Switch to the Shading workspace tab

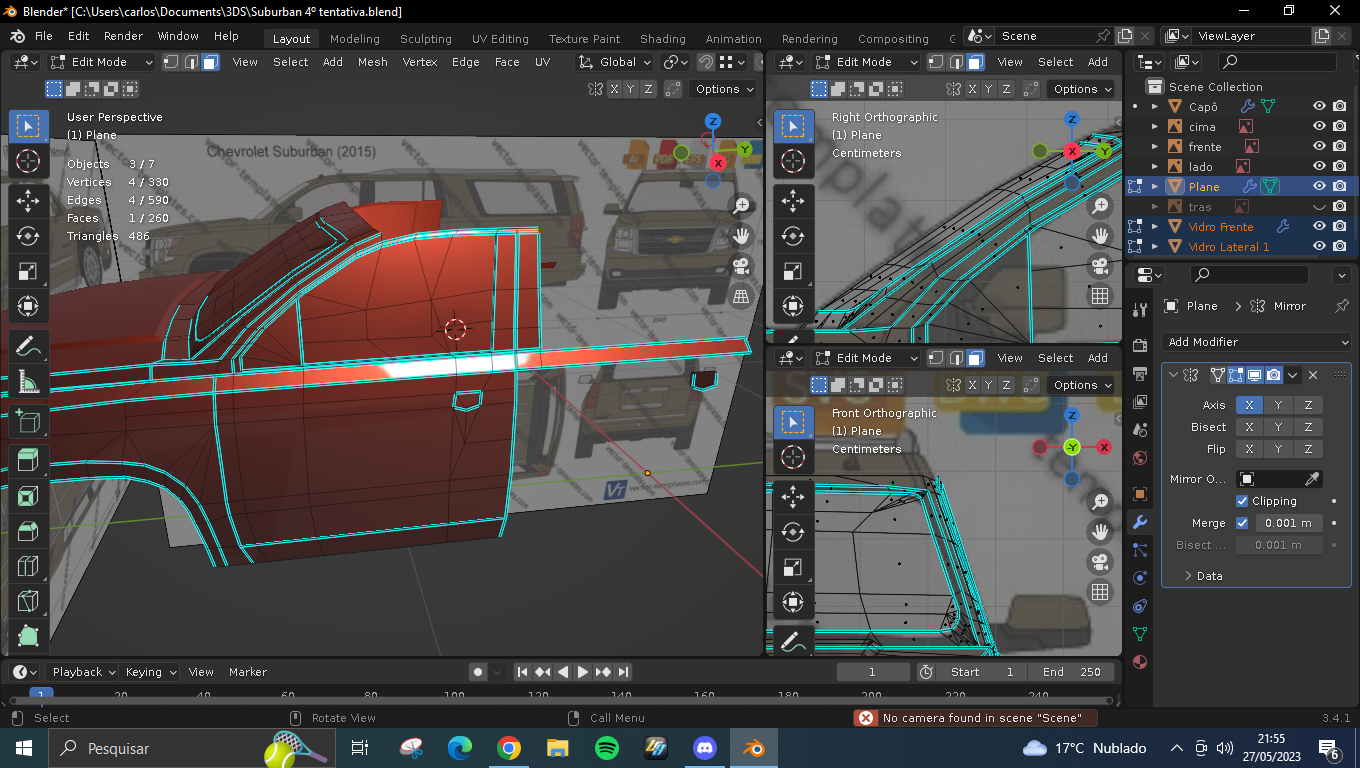[x=663, y=39]
